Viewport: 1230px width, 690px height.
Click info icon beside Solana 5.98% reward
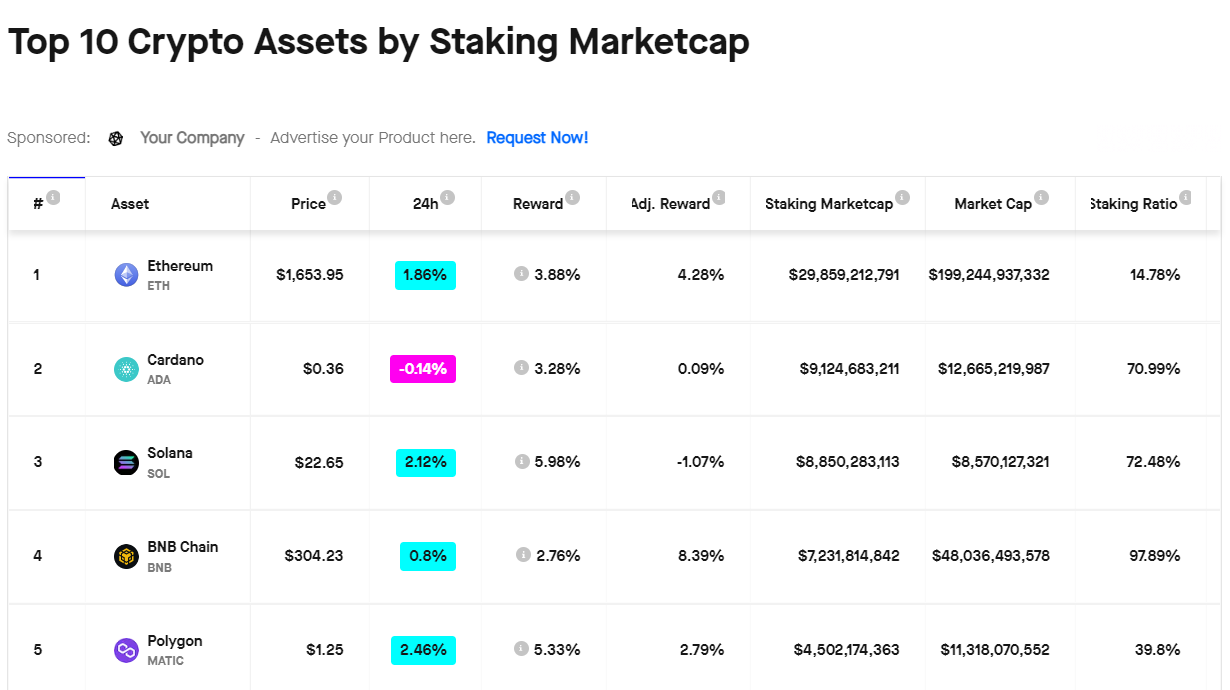521,461
